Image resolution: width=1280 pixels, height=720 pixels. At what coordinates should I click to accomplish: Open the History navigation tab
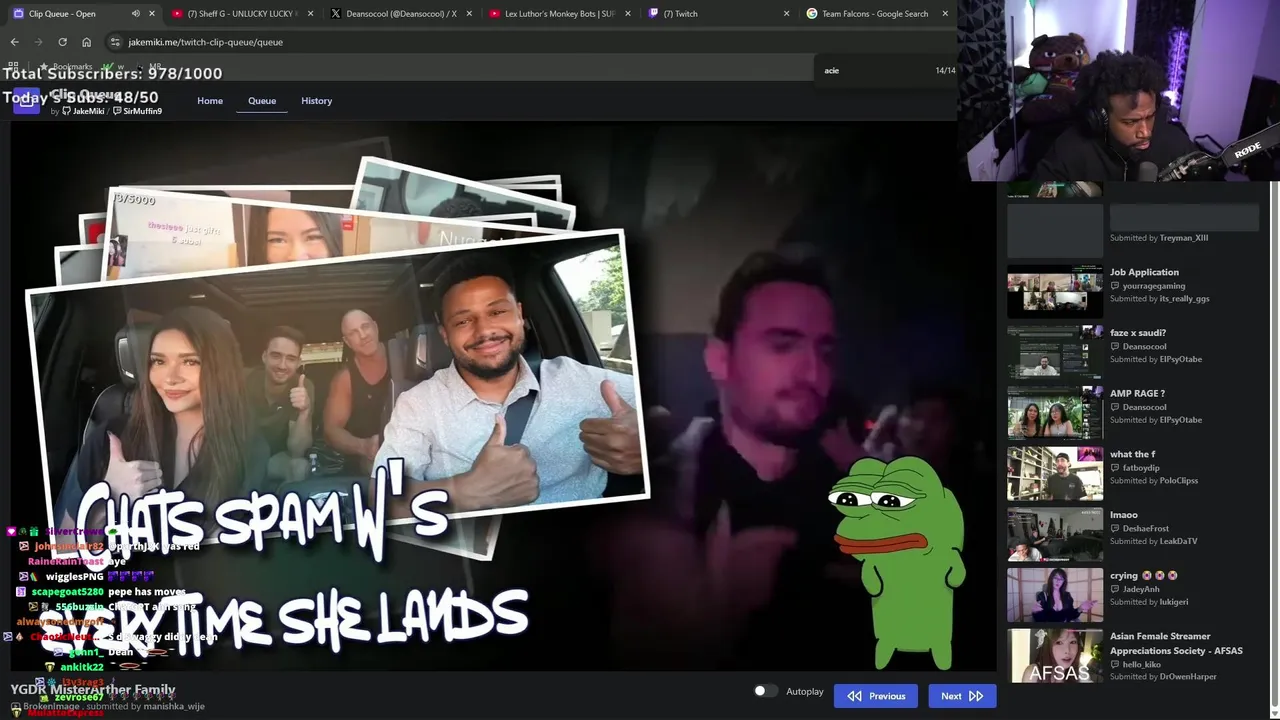click(x=316, y=101)
